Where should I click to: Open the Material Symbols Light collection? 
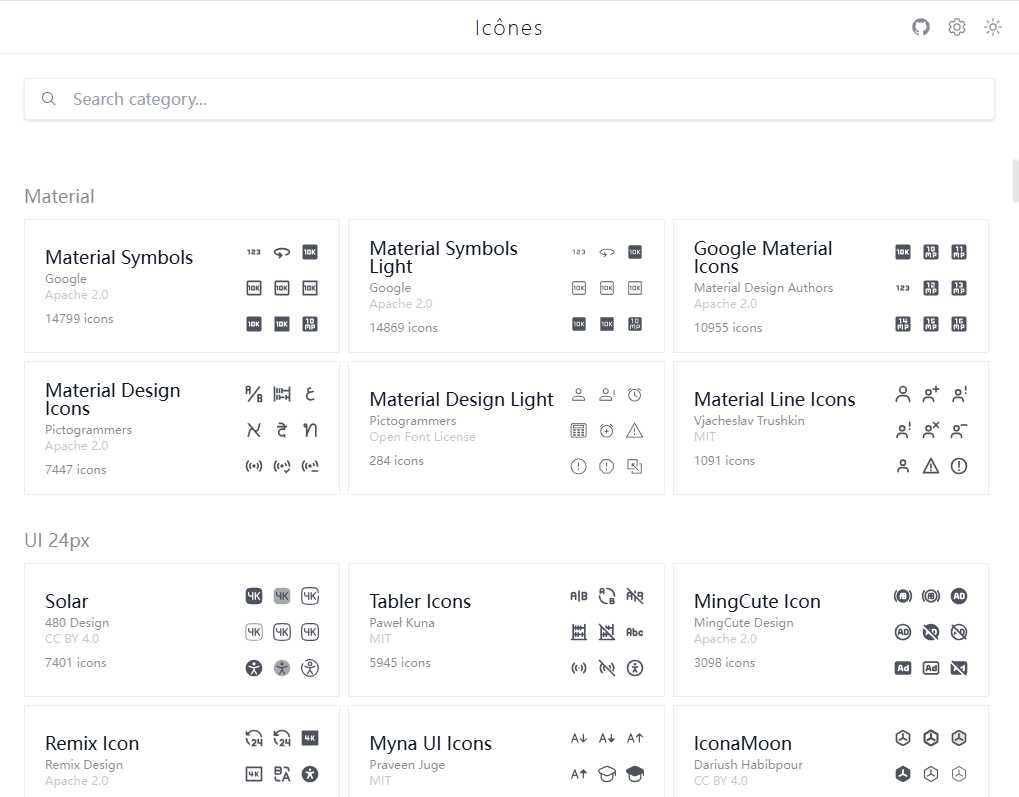click(443, 257)
